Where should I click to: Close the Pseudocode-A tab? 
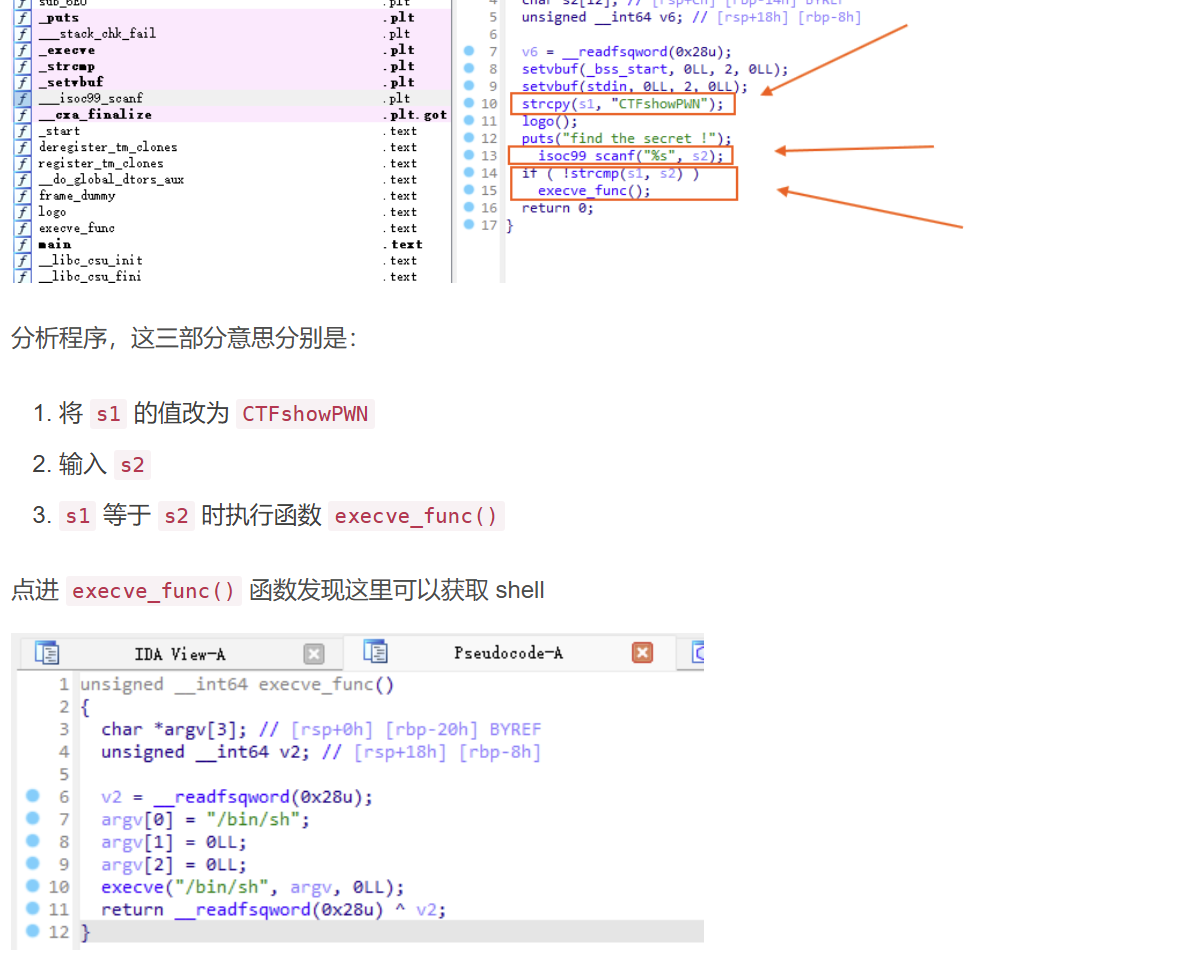point(642,653)
